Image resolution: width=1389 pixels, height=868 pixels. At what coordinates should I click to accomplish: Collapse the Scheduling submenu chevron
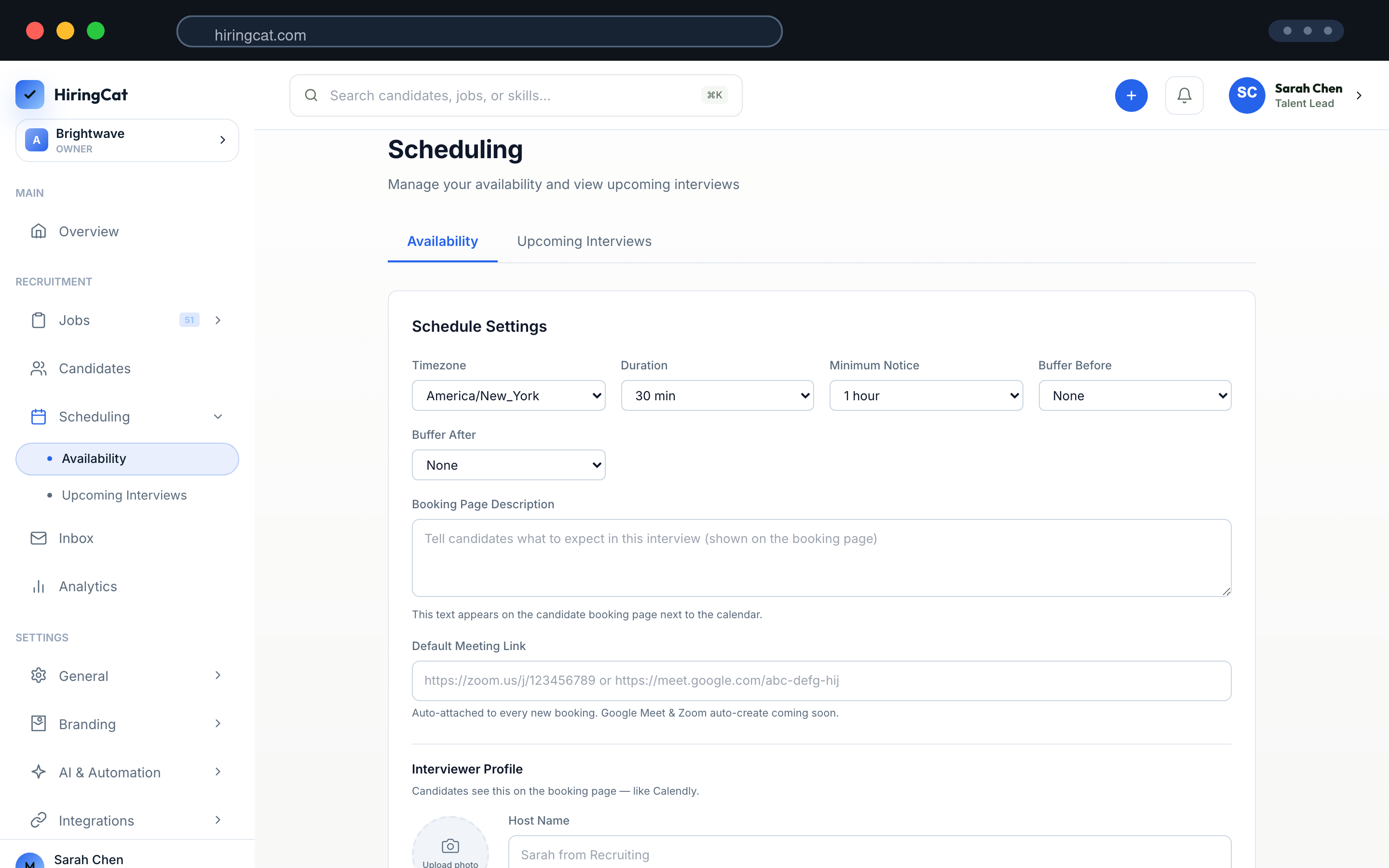click(x=218, y=416)
